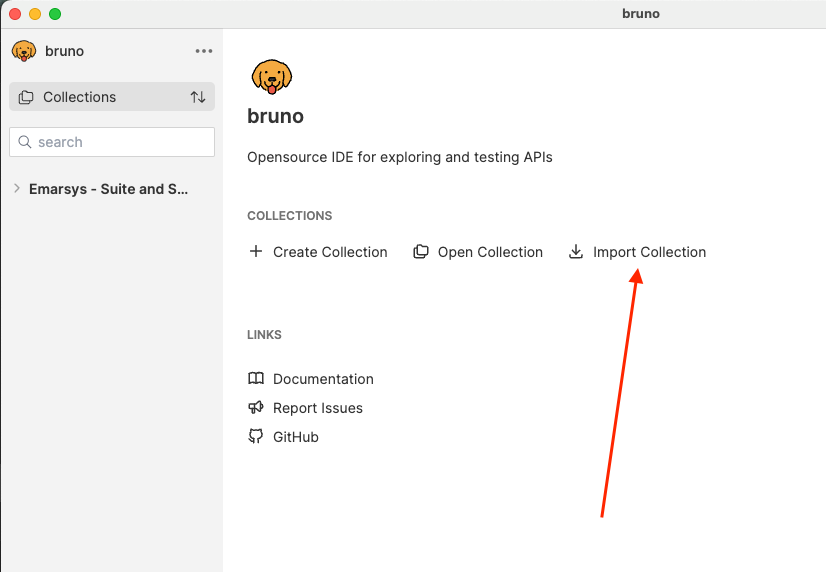Click the bruno heading on welcome page
826x572 pixels.
276,116
